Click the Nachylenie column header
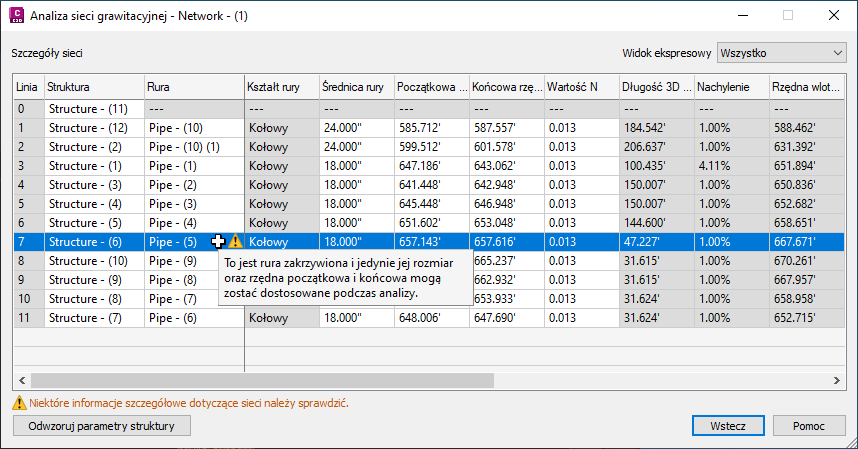The height and width of the screenshot is (449, 858). coord(732,87)
